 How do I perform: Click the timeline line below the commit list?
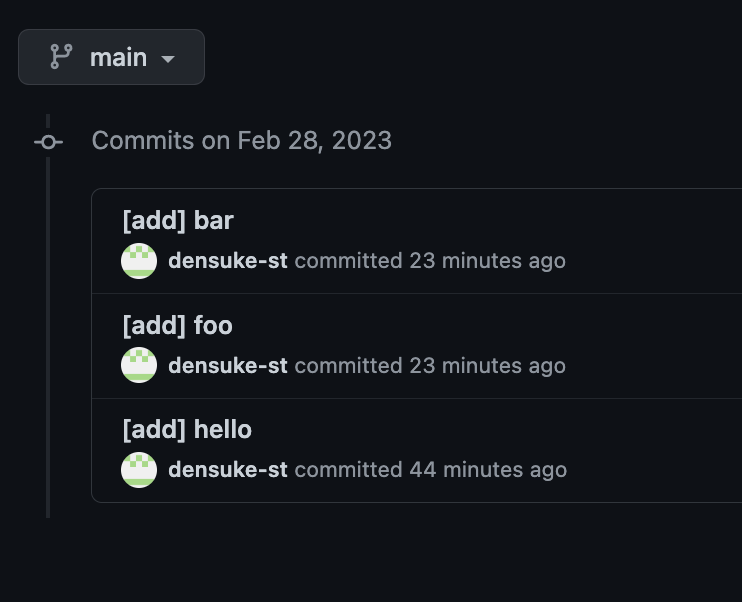48,510
